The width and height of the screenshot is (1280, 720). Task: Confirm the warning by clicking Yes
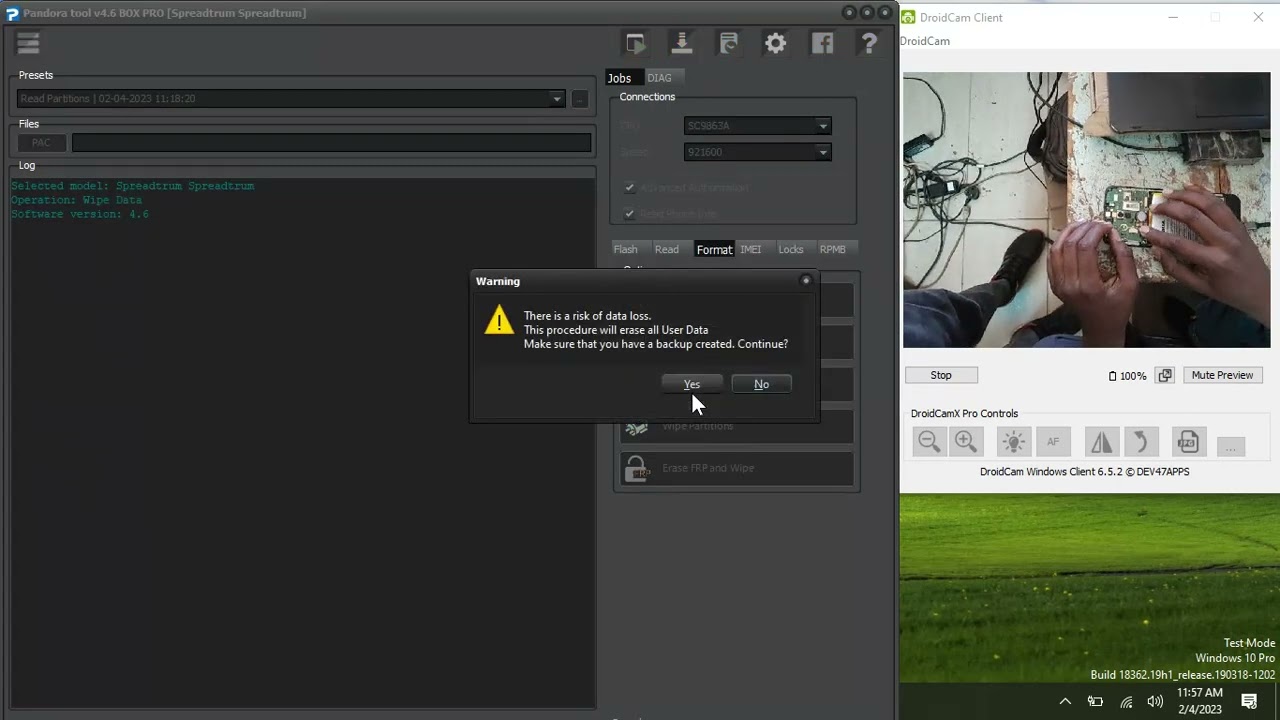click(691, 384)
